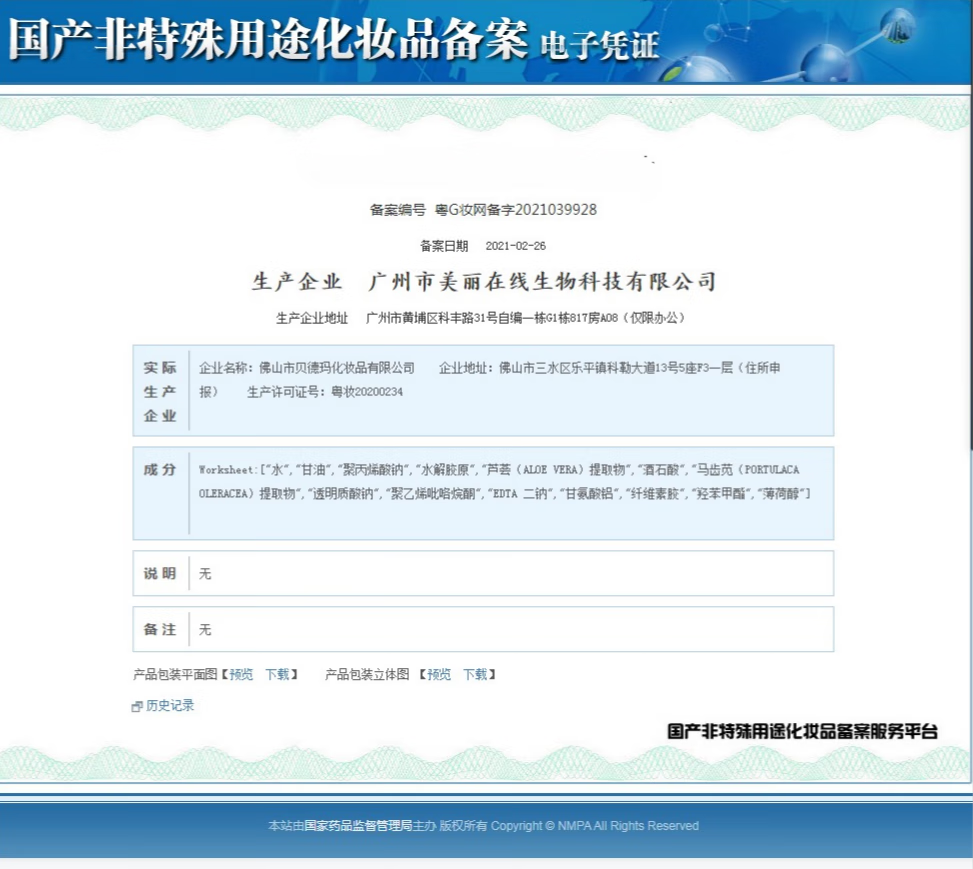Click the filing date 2021-02-26
This screenshot has width=973, height=869.
pos(515,246)
